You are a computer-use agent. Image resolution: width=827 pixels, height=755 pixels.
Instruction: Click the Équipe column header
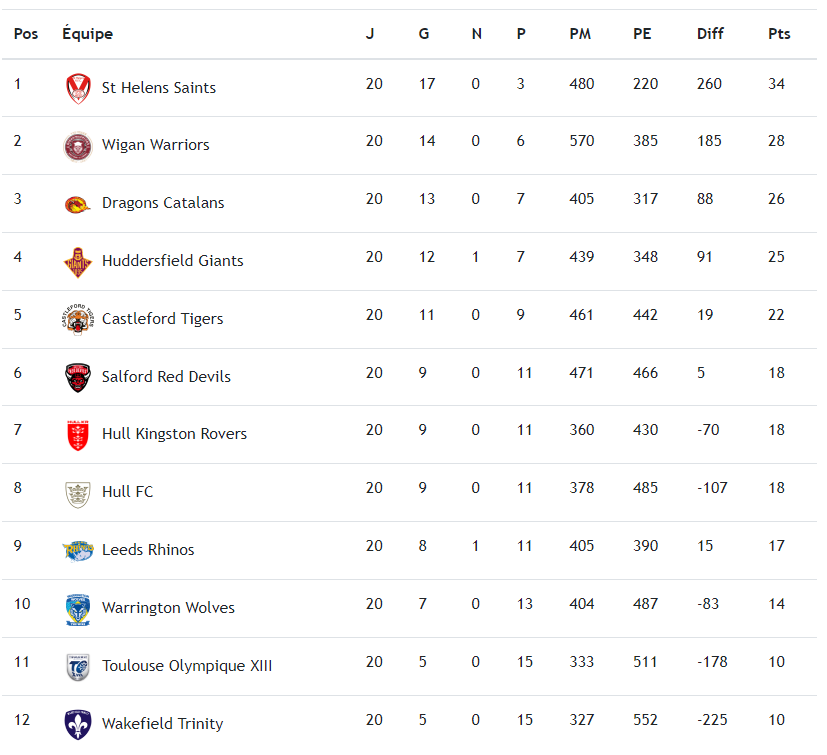click(87, 34)
